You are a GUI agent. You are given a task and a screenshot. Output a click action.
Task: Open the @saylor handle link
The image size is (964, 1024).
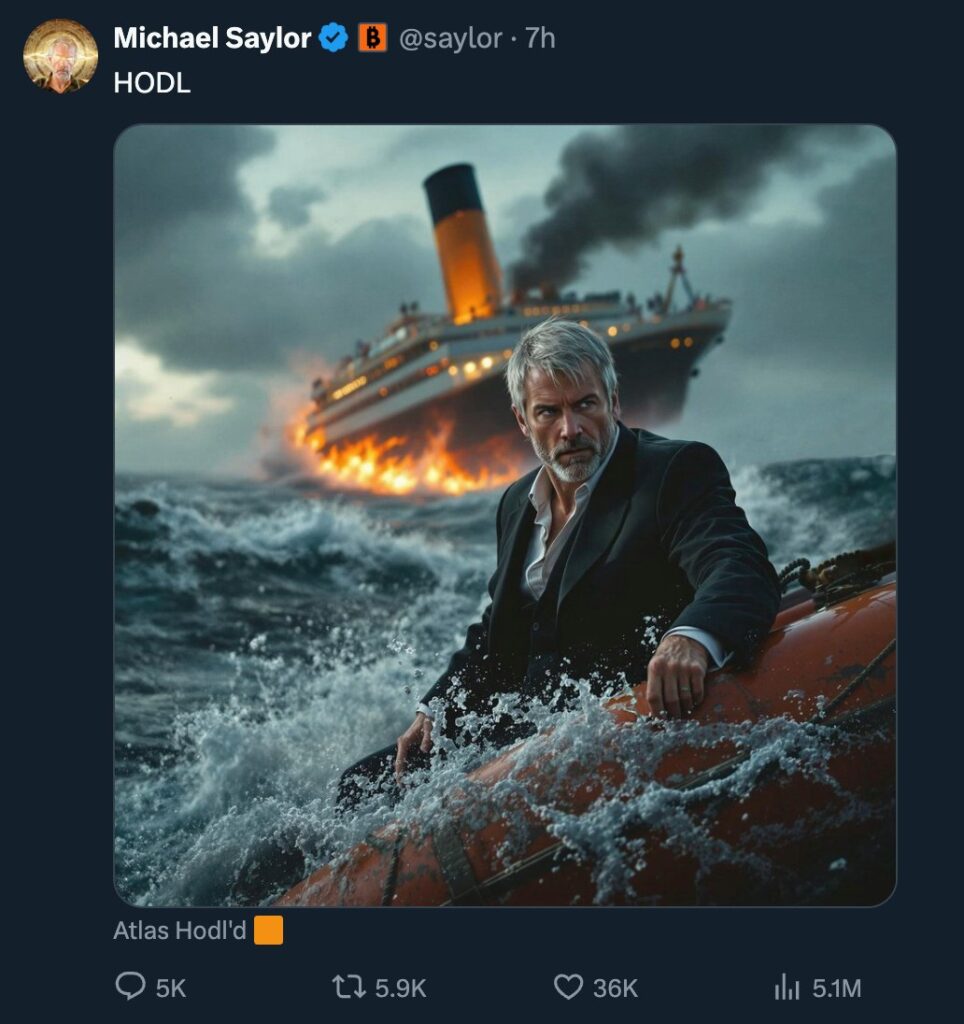(x=451, y=39)
